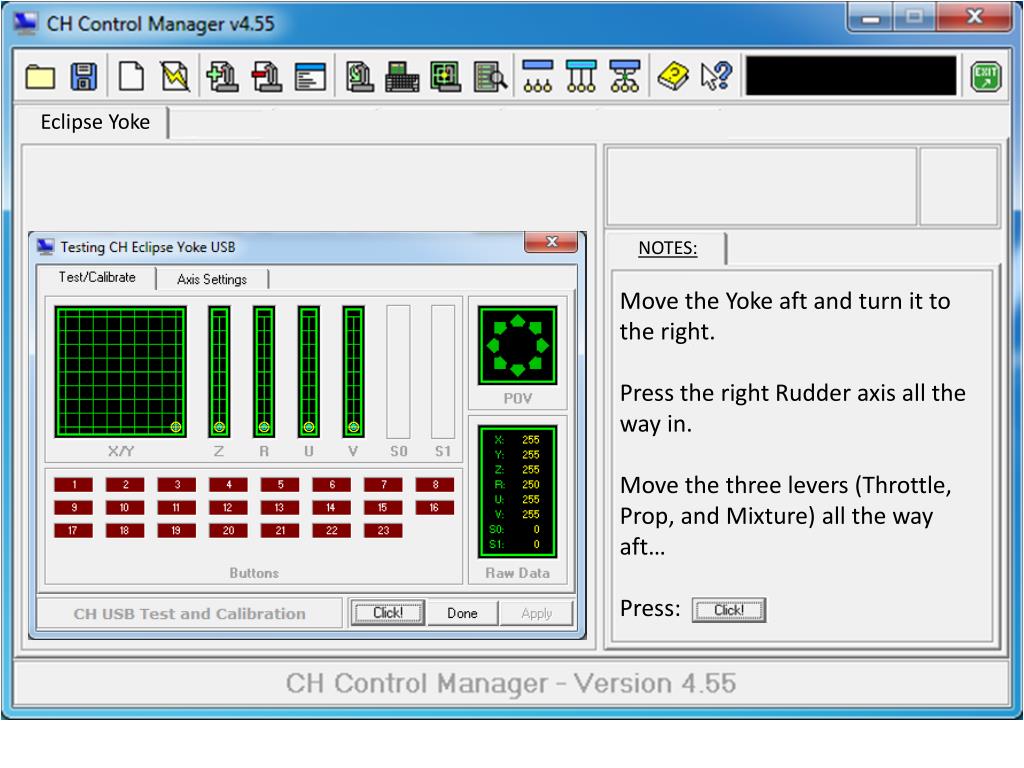Screen dimensions: 1024x768
Task: Open the Axis Settings tab
Action: tap(212, 280)
